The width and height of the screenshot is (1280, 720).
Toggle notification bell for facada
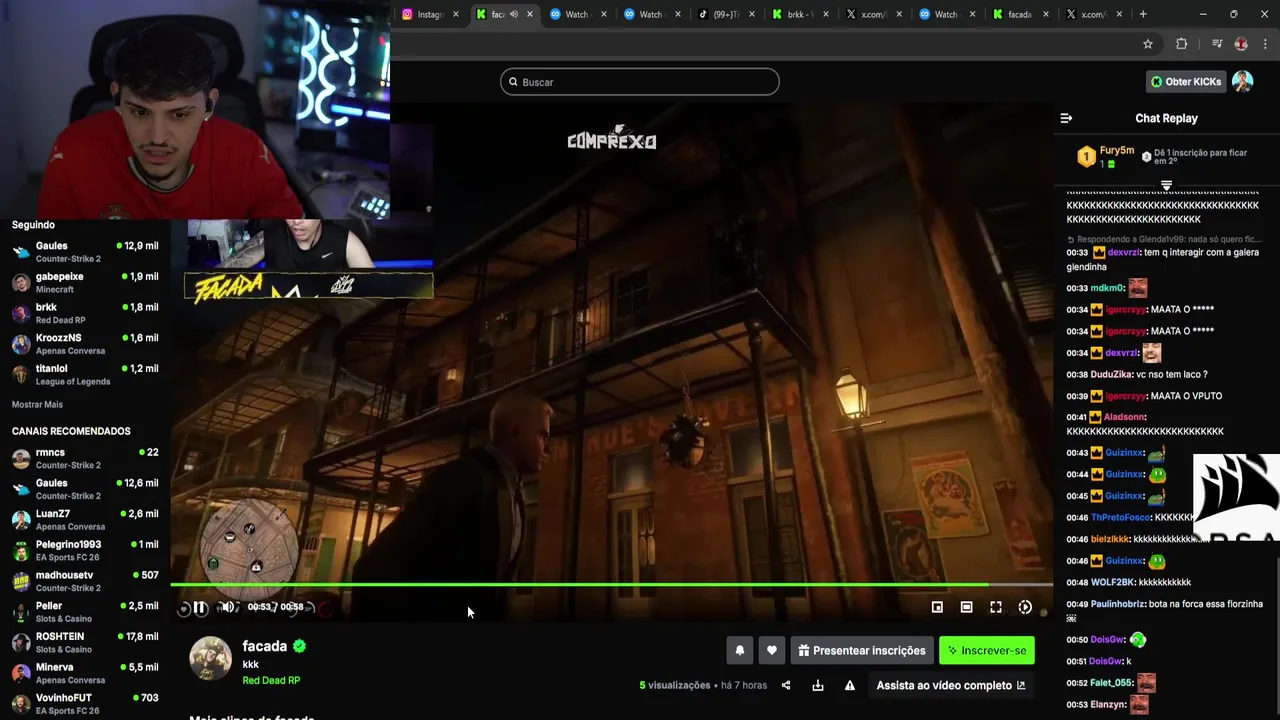point(740,650)
